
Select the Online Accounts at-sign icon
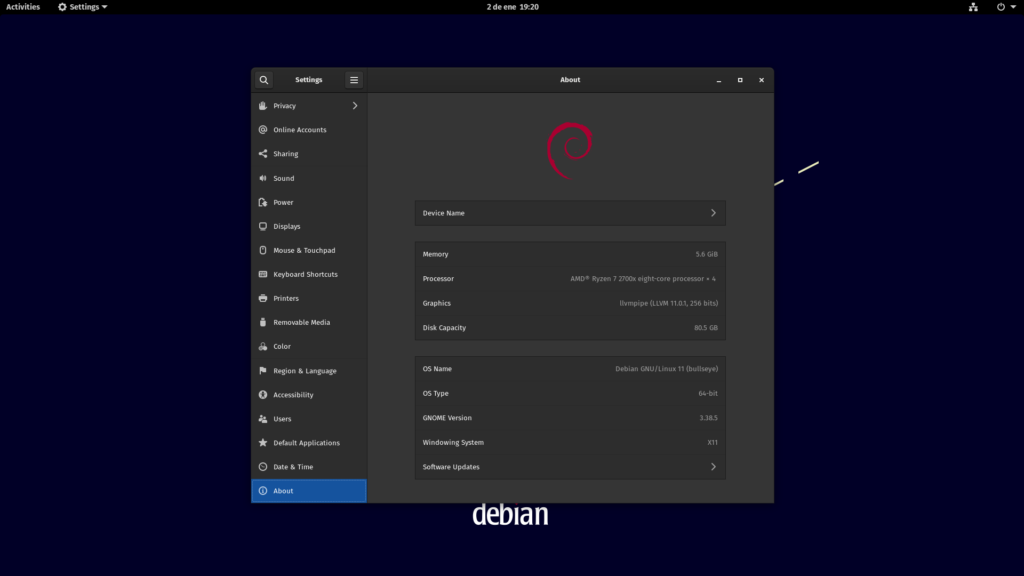click(263, 129)
